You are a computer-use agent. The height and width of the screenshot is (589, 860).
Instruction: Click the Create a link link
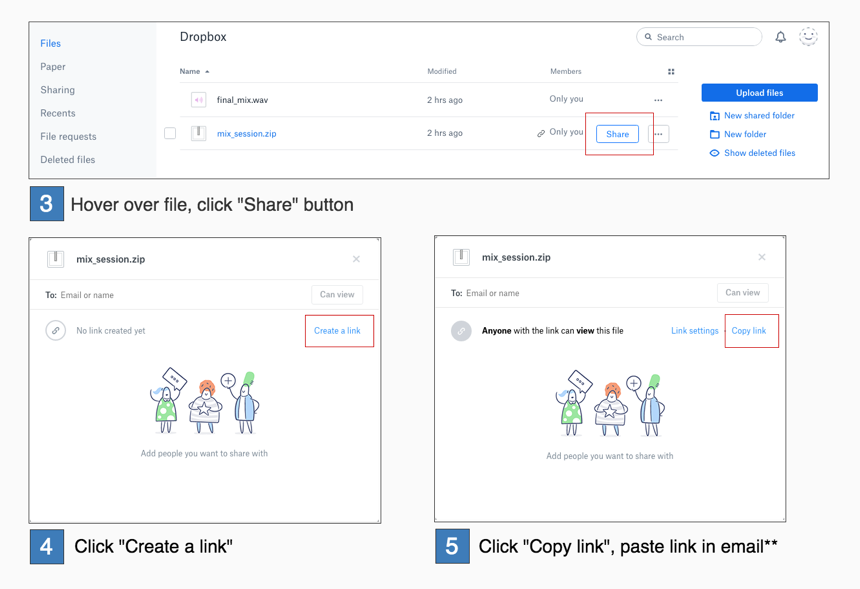(337, 331)
